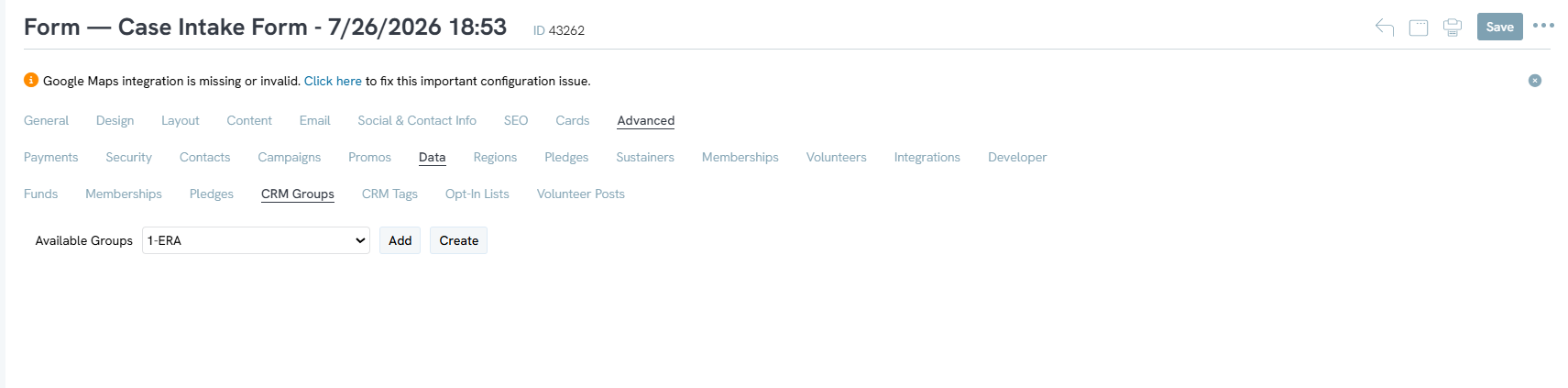Viewport: 1568px width, 388px height.
Task: Open the window preview icon
Action: [x=1419, y=28]
